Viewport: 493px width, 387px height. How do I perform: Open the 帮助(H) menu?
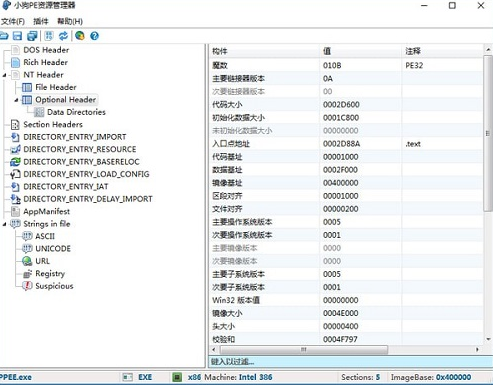70,21
